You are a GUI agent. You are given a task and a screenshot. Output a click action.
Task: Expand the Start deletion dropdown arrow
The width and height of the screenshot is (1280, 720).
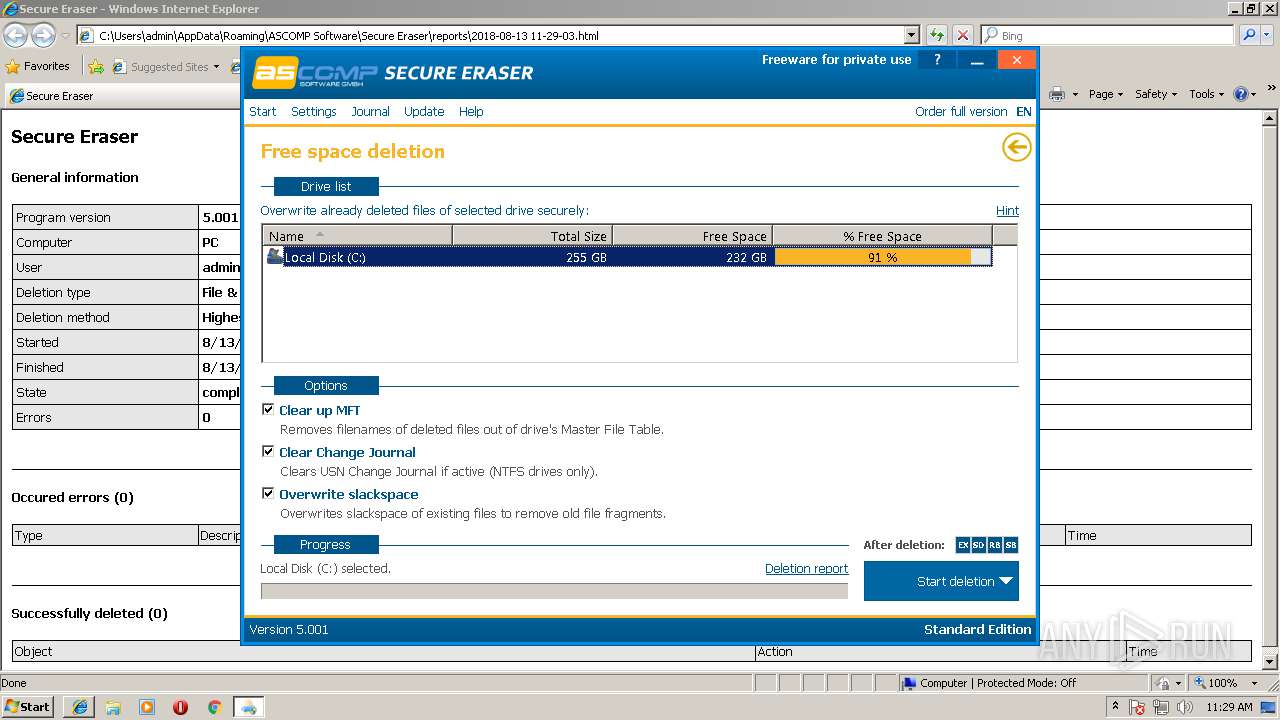(x=1006, y=581)
